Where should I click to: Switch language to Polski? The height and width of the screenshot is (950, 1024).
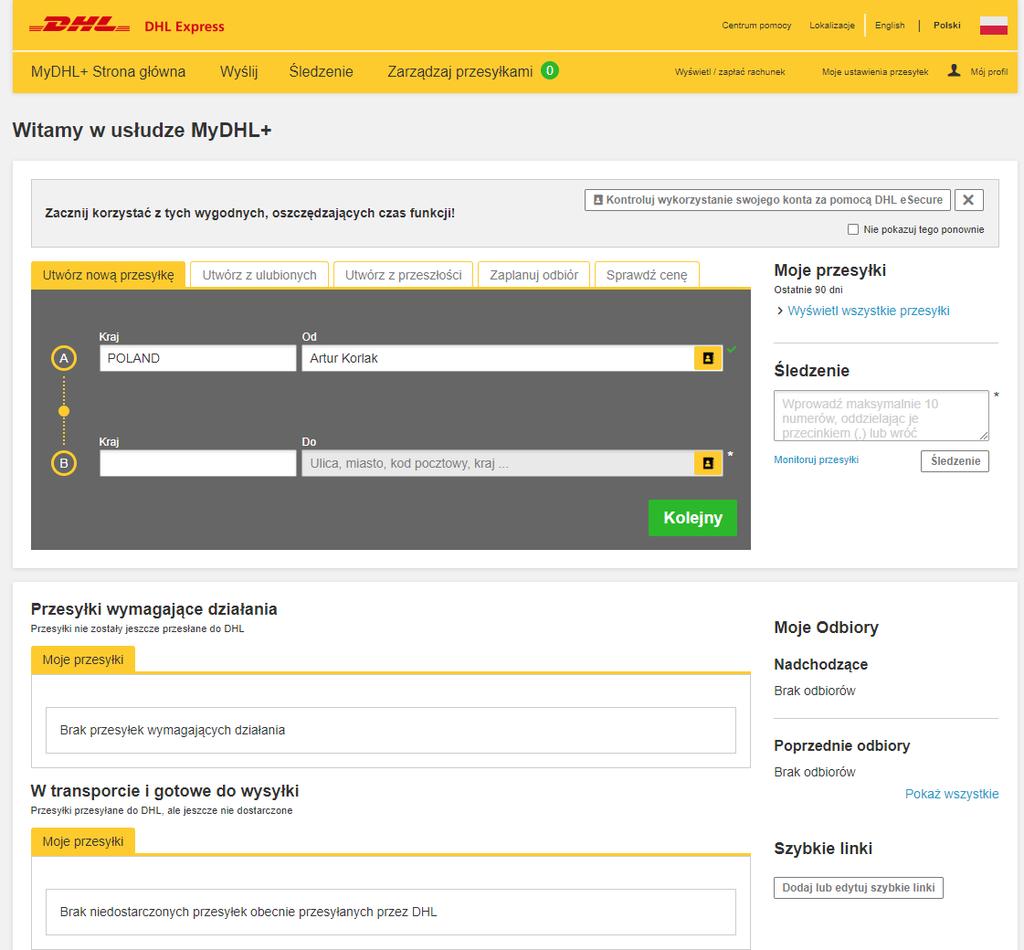pyautogui.click(x=946, y=25)
